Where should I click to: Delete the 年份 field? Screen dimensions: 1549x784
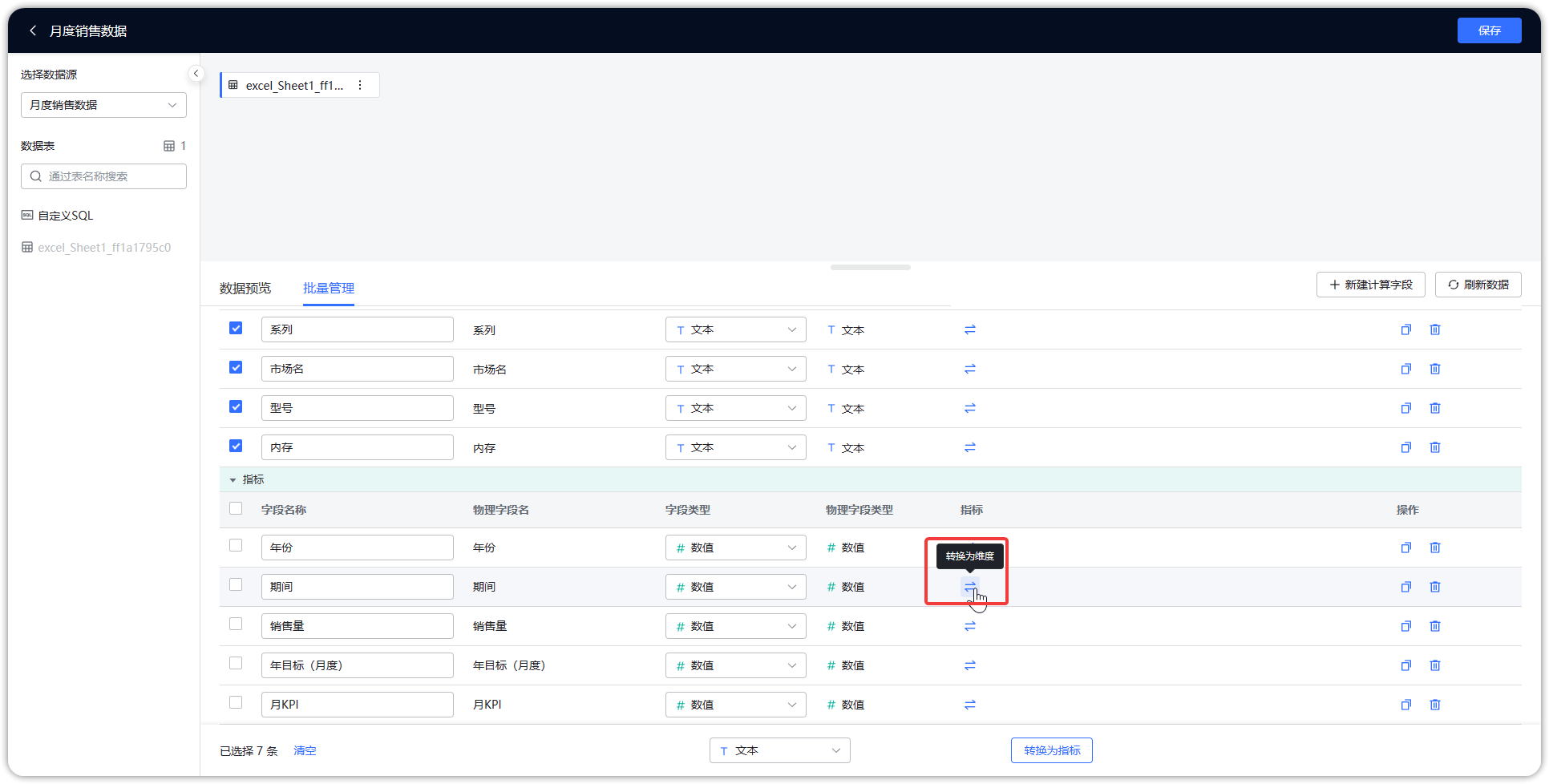(1435, 548)
